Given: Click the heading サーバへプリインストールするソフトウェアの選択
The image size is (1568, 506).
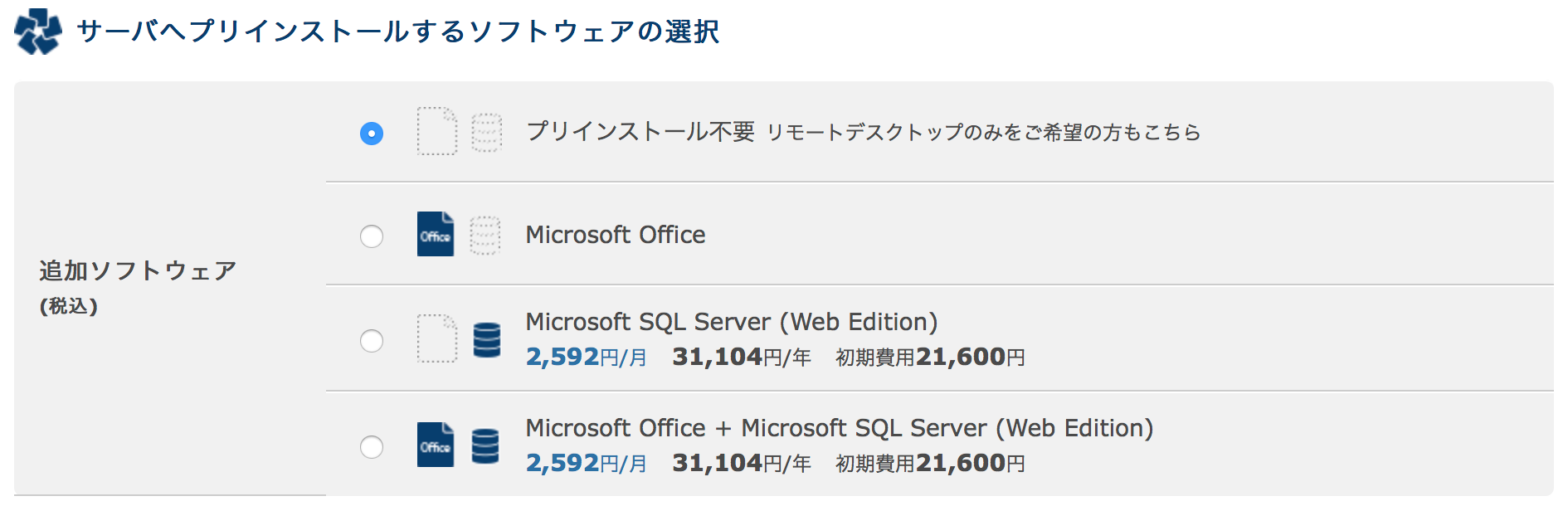Looking at the screenshot, I should click(x=398, y=32).
